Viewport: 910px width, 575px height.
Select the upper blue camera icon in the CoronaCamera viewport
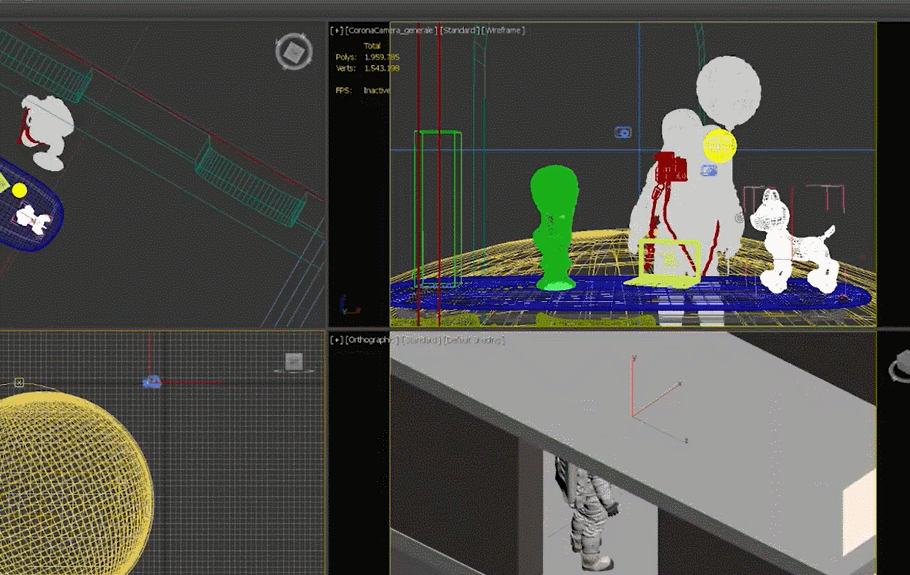pyautogui.click(x=623, y=133)
